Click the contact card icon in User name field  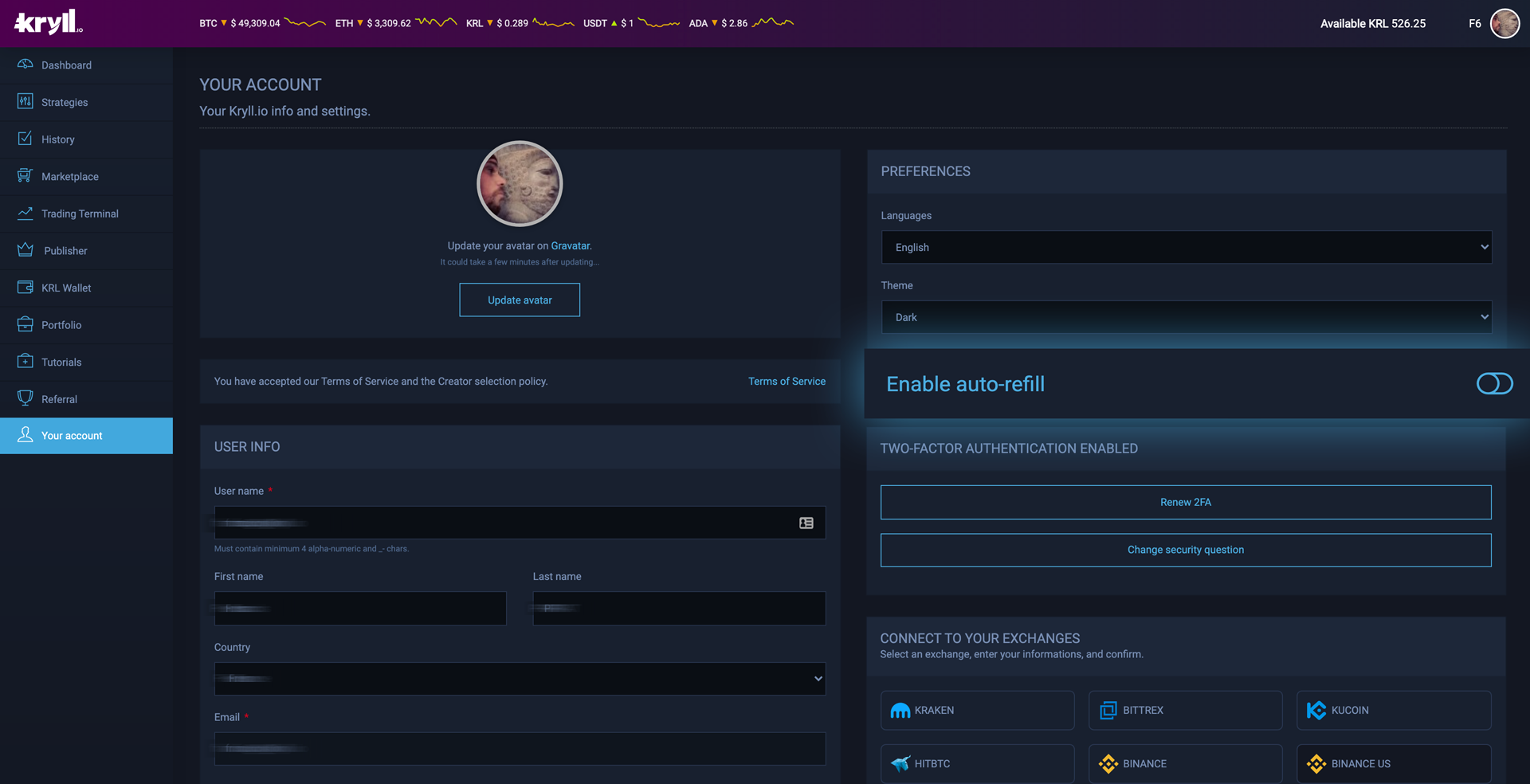click(806, 523)
